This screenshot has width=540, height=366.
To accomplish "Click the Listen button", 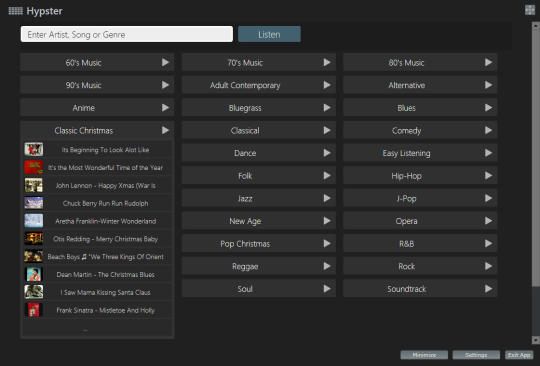I will [x=269, y=34].
